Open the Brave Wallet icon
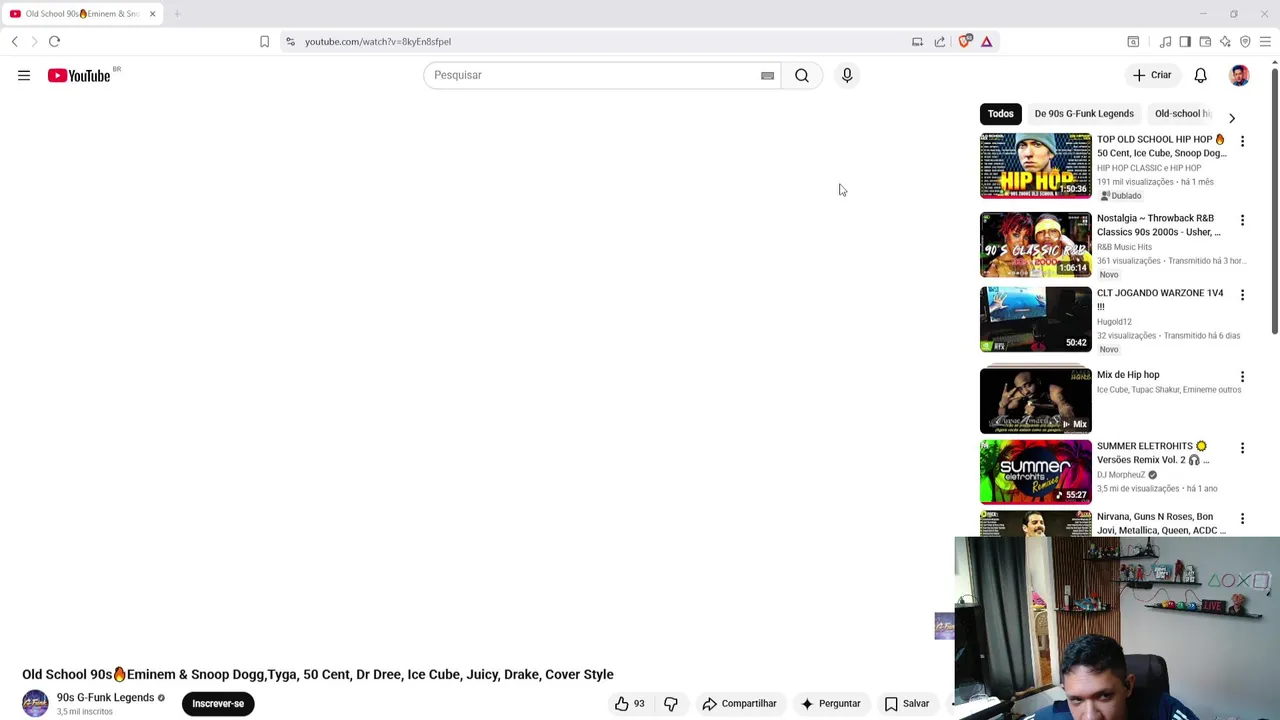The image size is (1280, 720). coord(1205,41)
